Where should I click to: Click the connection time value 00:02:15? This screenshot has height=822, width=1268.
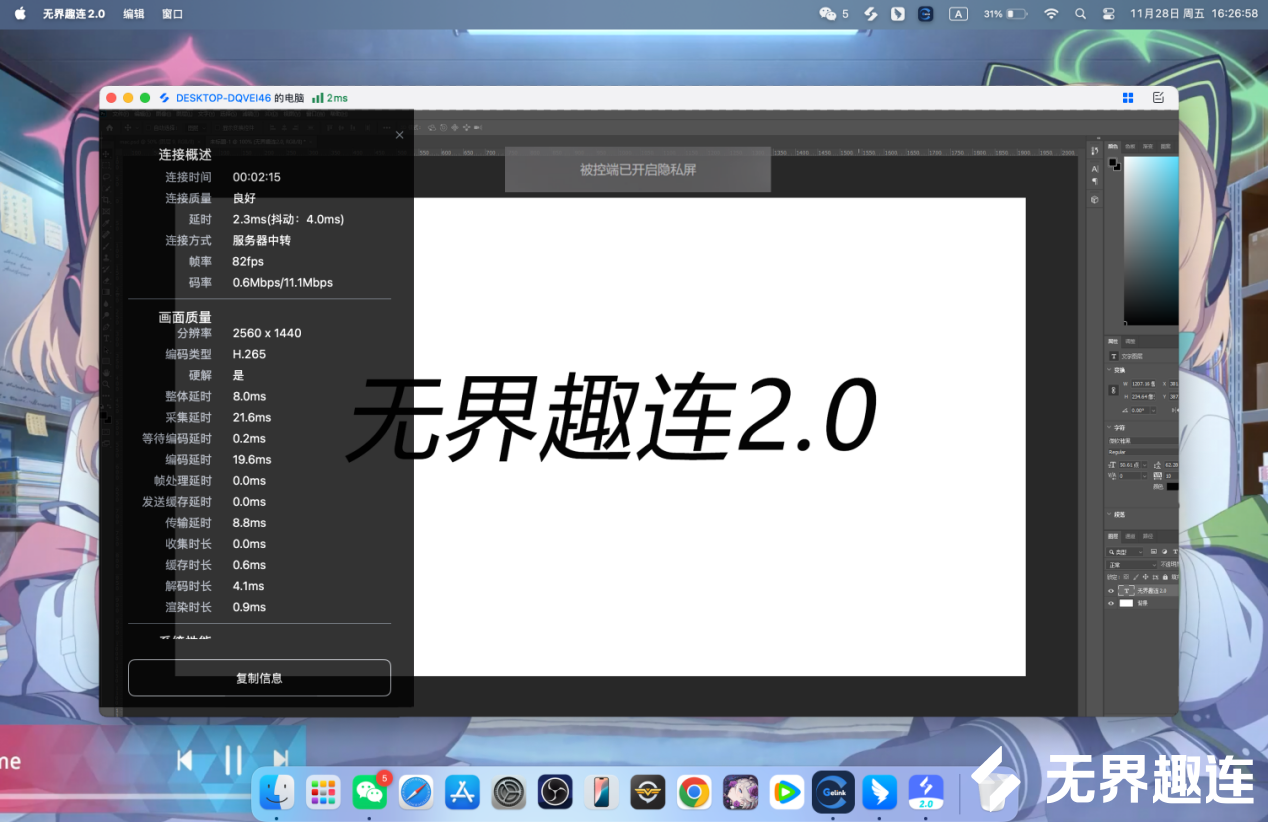coord(256,177)
